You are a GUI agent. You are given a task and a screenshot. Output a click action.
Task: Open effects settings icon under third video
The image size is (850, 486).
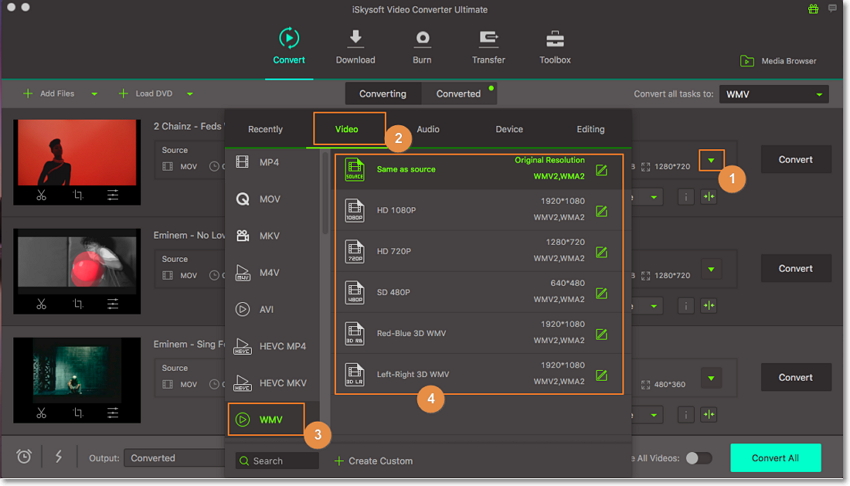(113, 413)
